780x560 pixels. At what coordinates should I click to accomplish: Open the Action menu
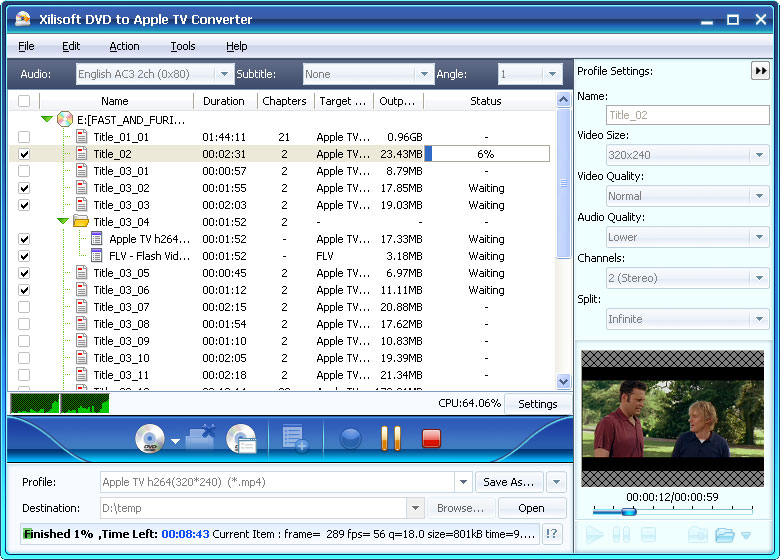click(x=124, y=46)
